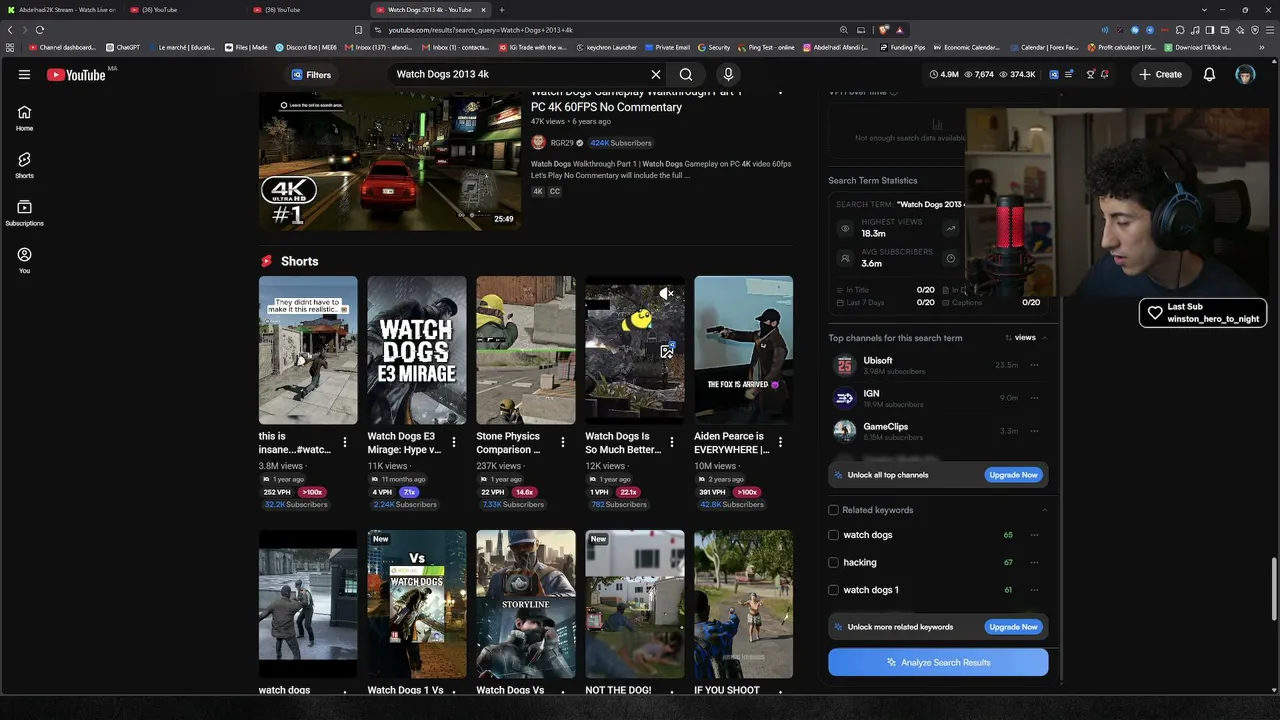Open Subscriptions in the left sidebar
The width and height of the screenshot is (1280, 720).
(24, 213)
